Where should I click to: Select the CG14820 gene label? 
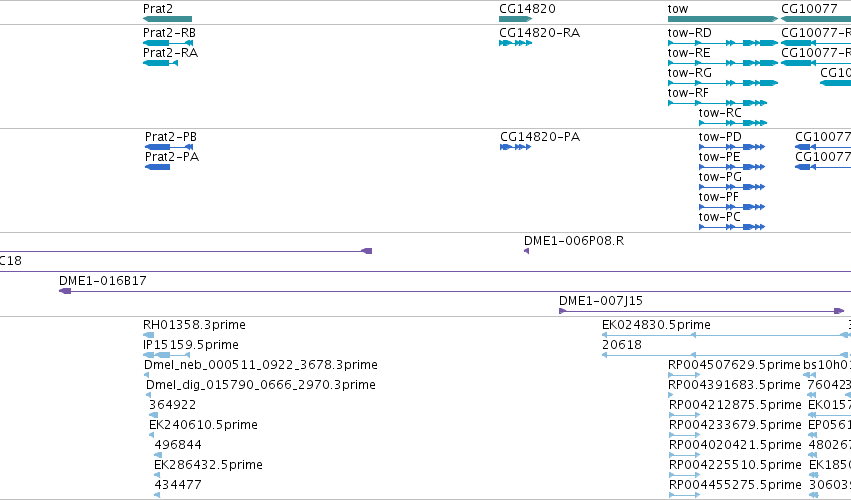528,9
